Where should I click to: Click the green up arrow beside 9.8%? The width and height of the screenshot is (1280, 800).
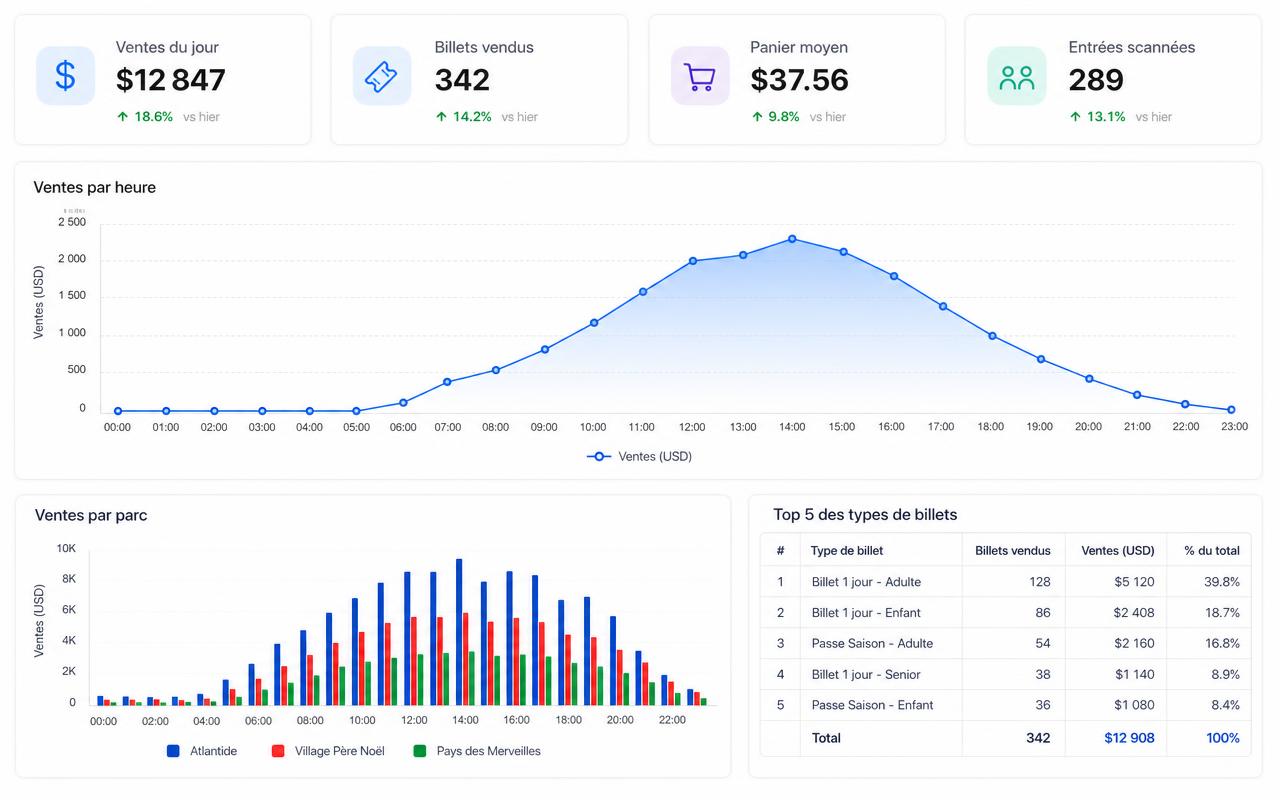click(757, 117)
